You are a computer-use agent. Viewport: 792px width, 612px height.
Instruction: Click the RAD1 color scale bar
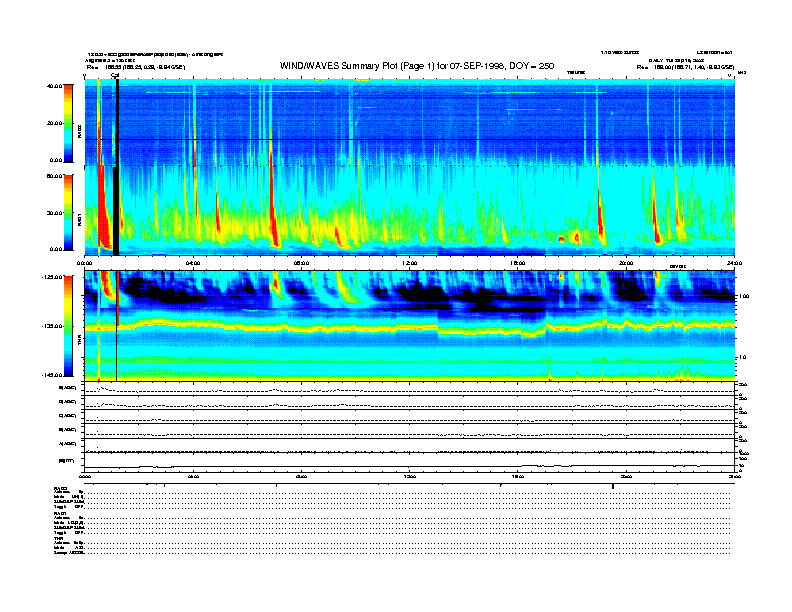(68, 212)
